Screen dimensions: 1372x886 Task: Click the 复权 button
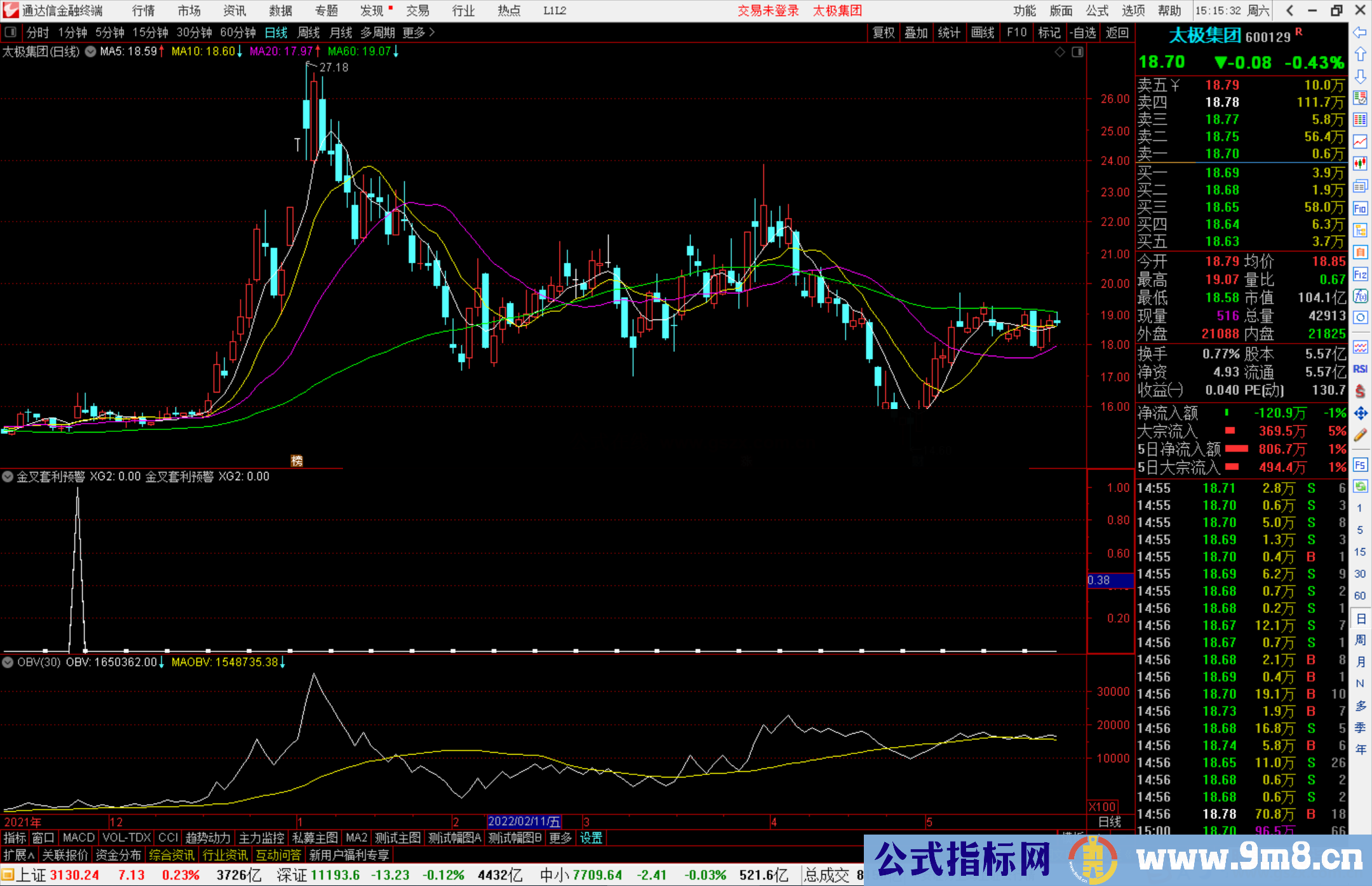(x=884, y=32)
